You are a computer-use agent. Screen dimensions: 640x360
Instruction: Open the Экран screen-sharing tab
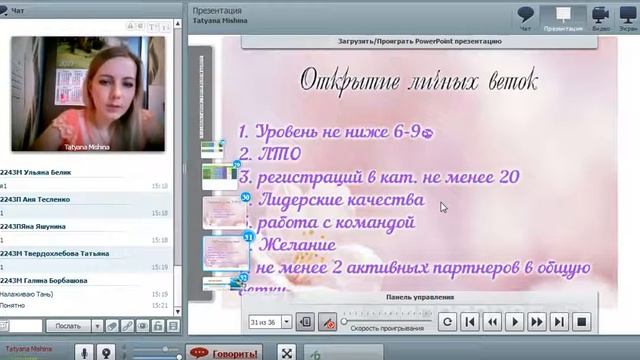coord(628,19)
